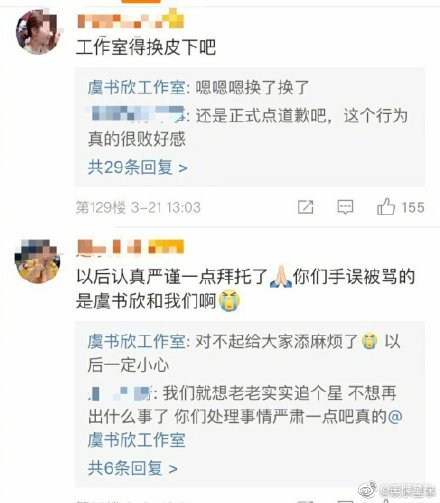The width and height of the screenshot is (440, 503).
Task: Tap the timestamp 第129楼 3-21 13:03
Action: pos(138,207)
